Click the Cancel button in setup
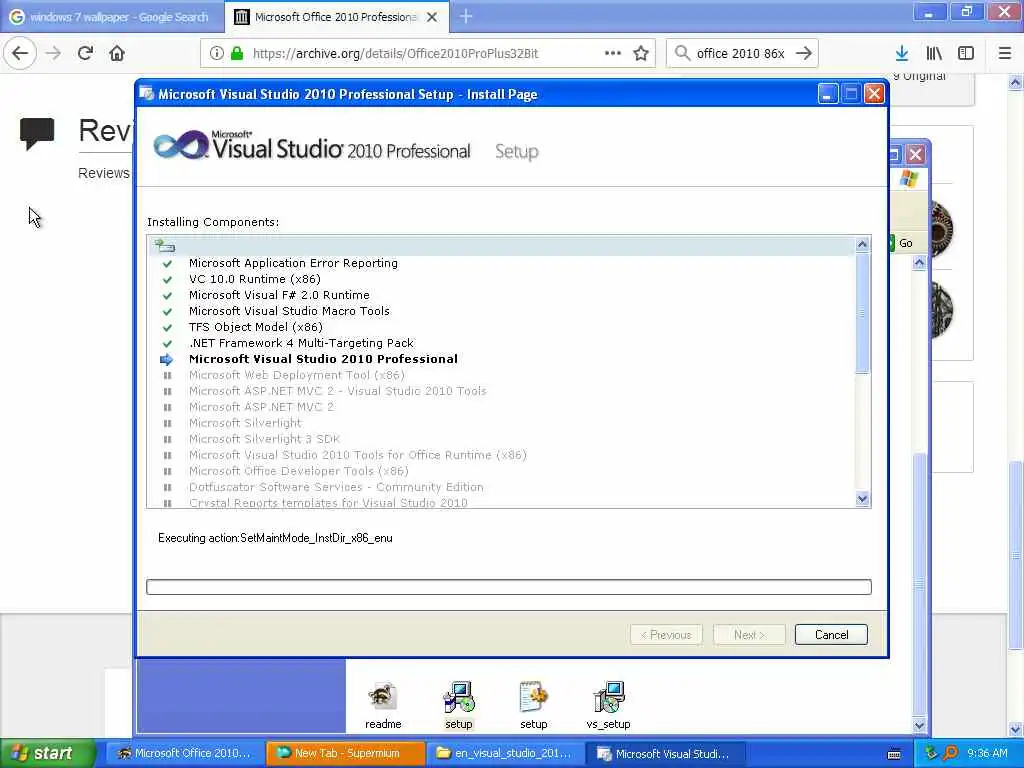The height and width of the screenshot is (768, 1024). pos(831,635)
